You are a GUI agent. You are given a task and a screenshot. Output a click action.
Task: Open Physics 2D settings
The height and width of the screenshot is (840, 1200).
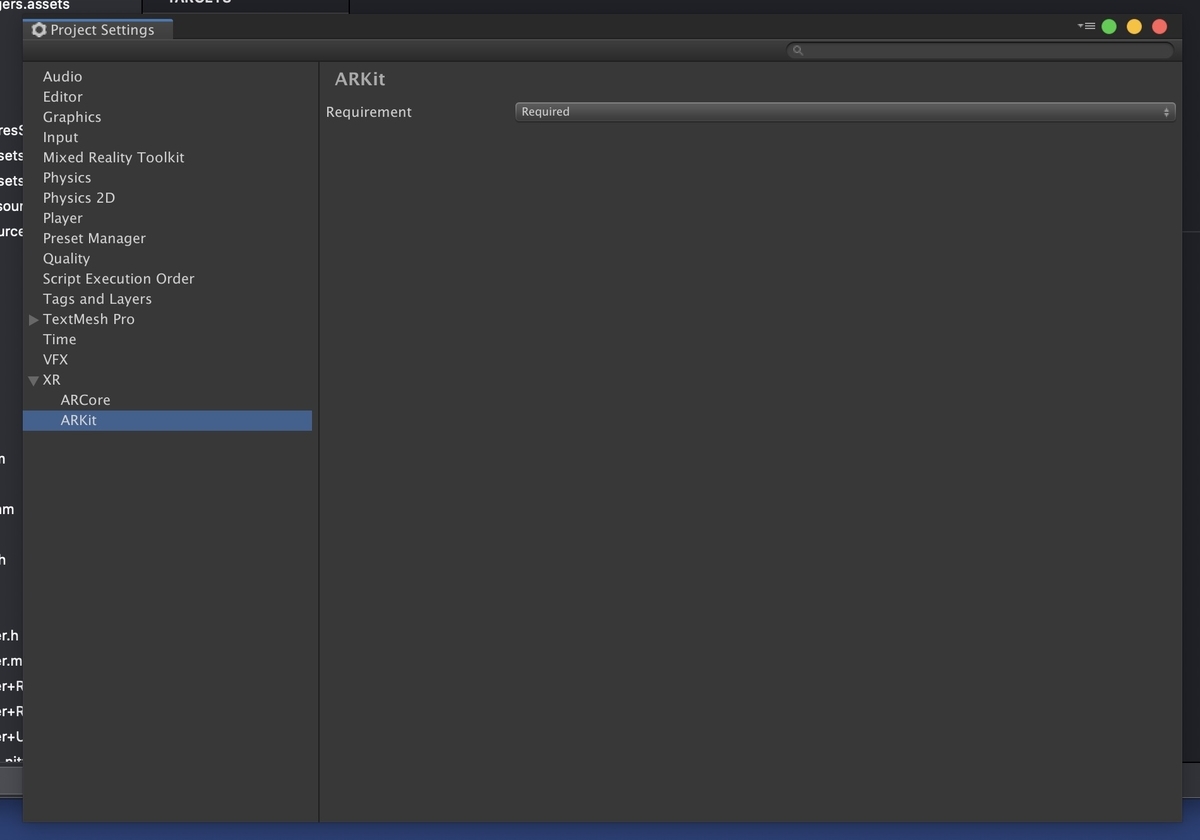coord(79,198)
